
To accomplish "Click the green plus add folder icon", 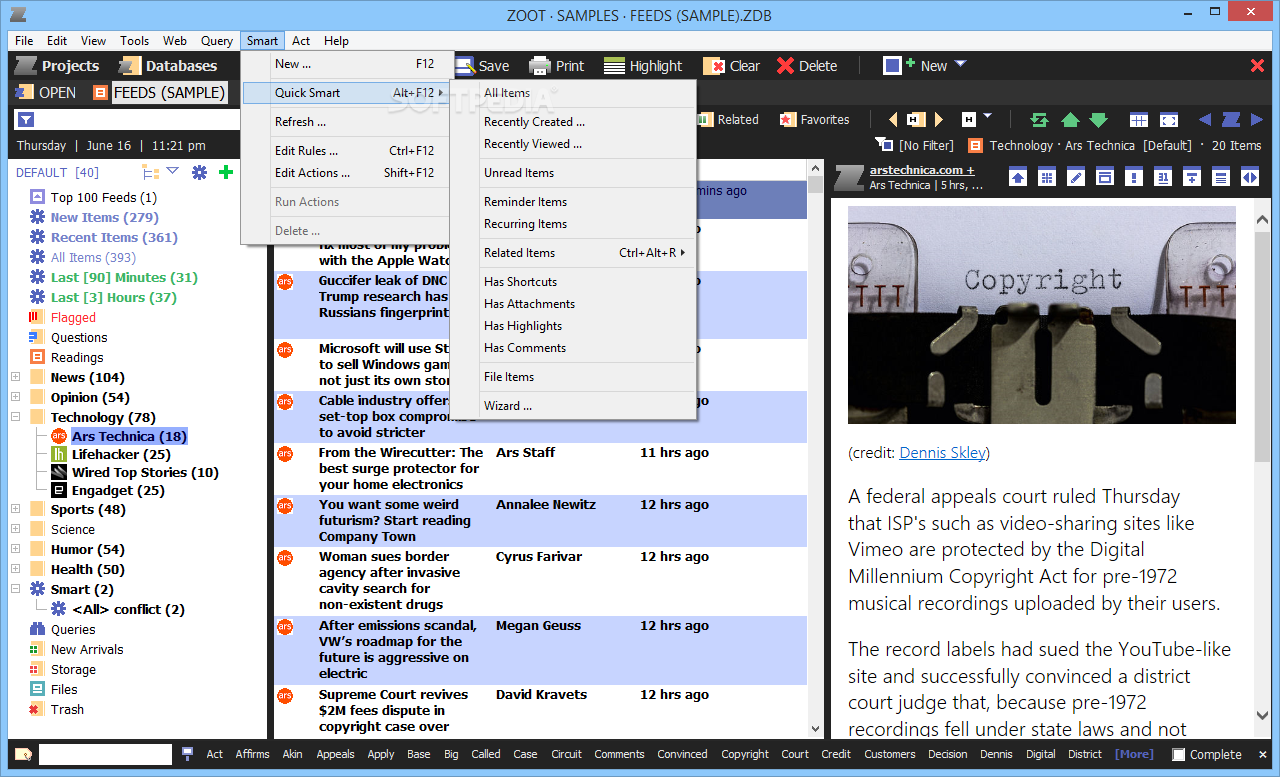I will pos(226,172).
